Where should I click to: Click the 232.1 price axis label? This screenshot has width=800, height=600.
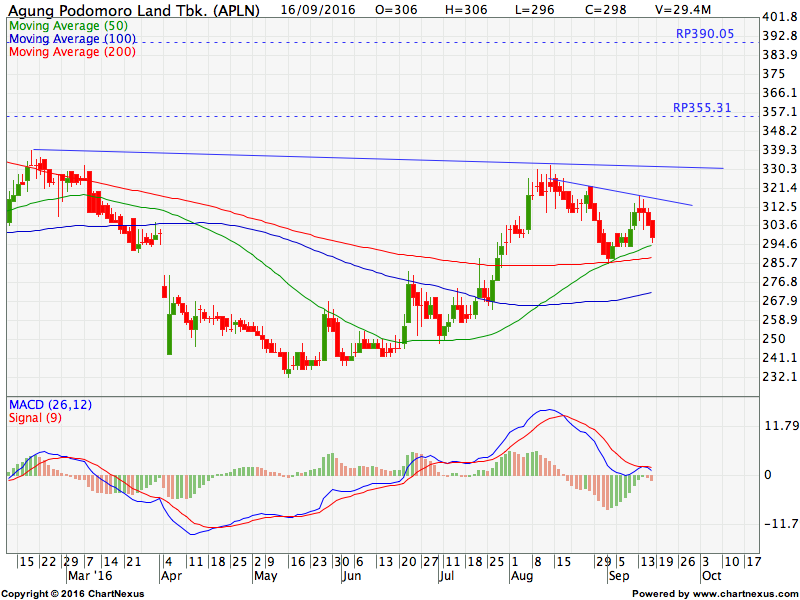(x=779, y=377)
